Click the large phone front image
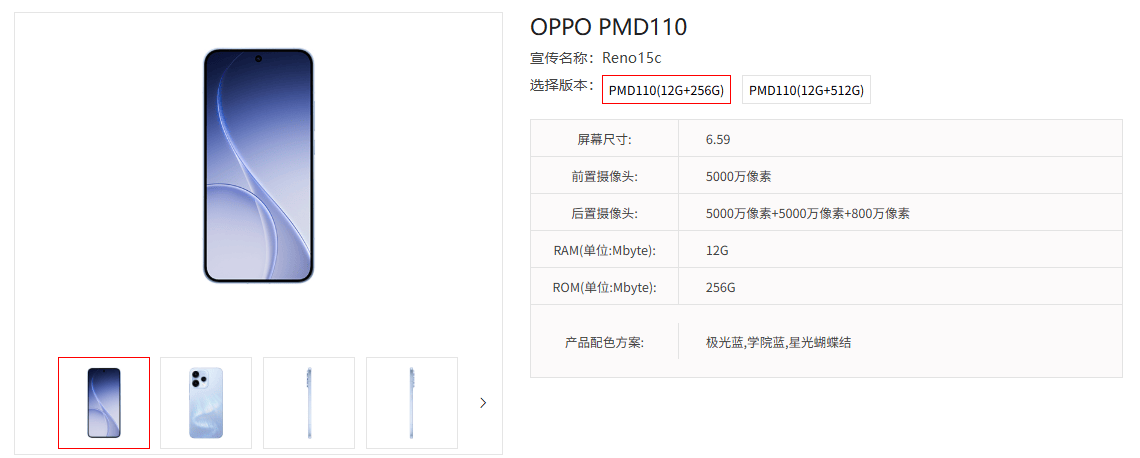This screenshot has width=1140, height=458. tap(258, 166)
